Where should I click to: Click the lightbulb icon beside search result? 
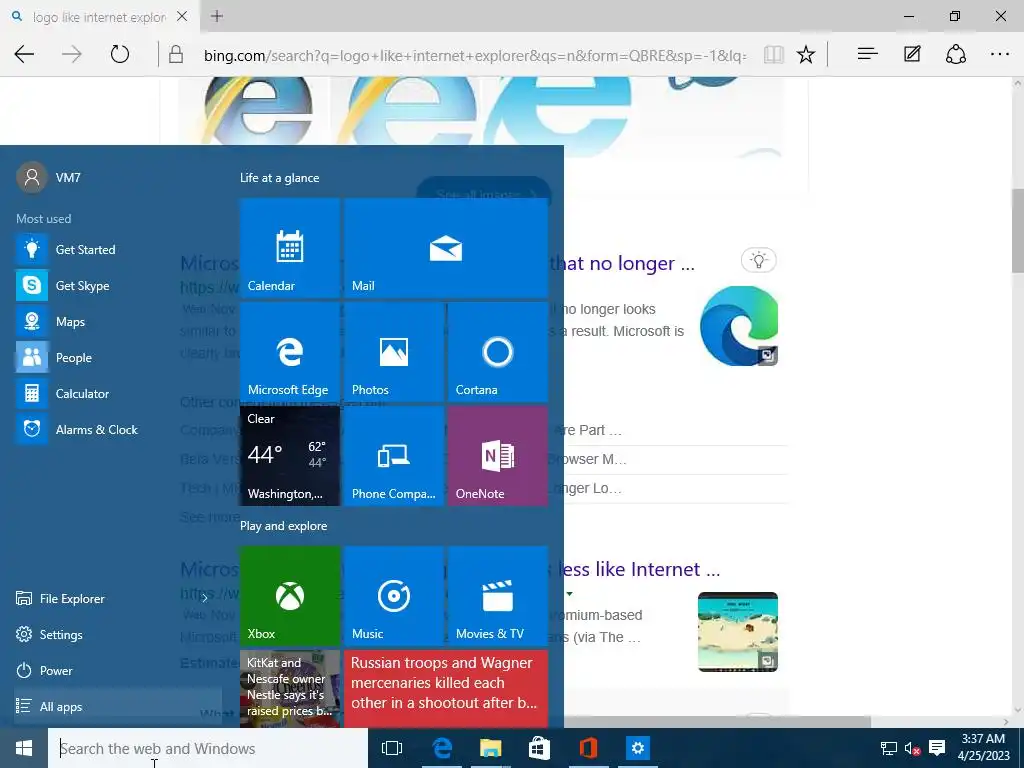click(x=758, y=260)
